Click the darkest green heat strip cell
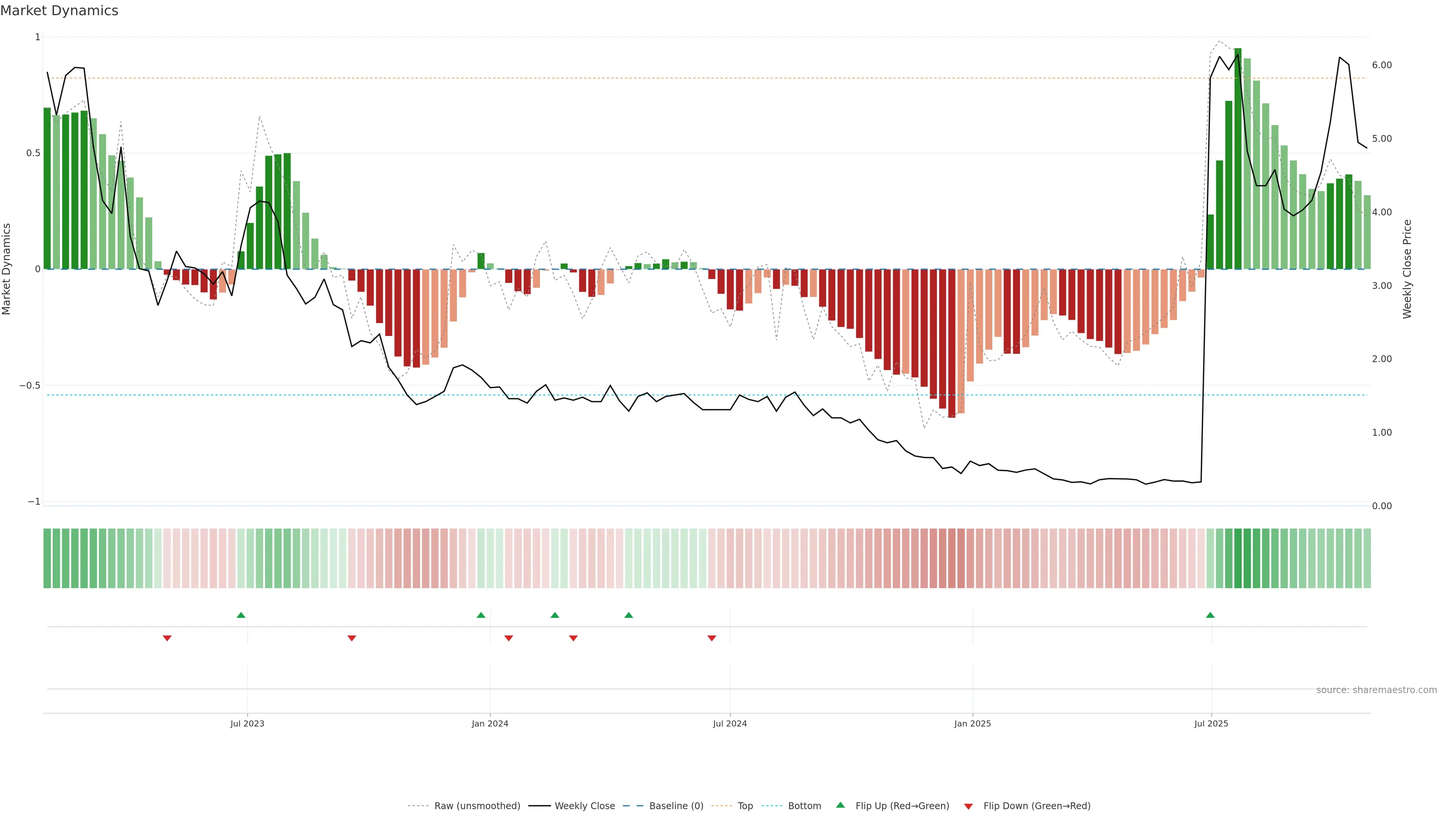 click(x=1238, y=559)
